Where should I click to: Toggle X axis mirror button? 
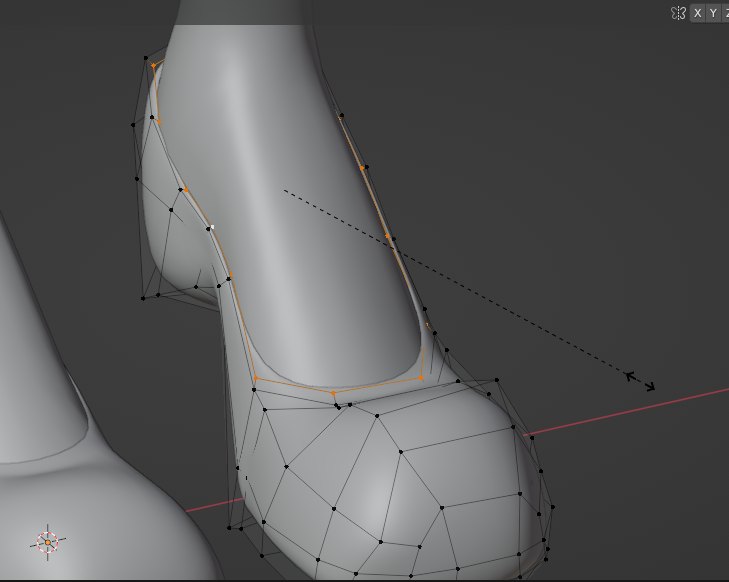pos(697,13)
